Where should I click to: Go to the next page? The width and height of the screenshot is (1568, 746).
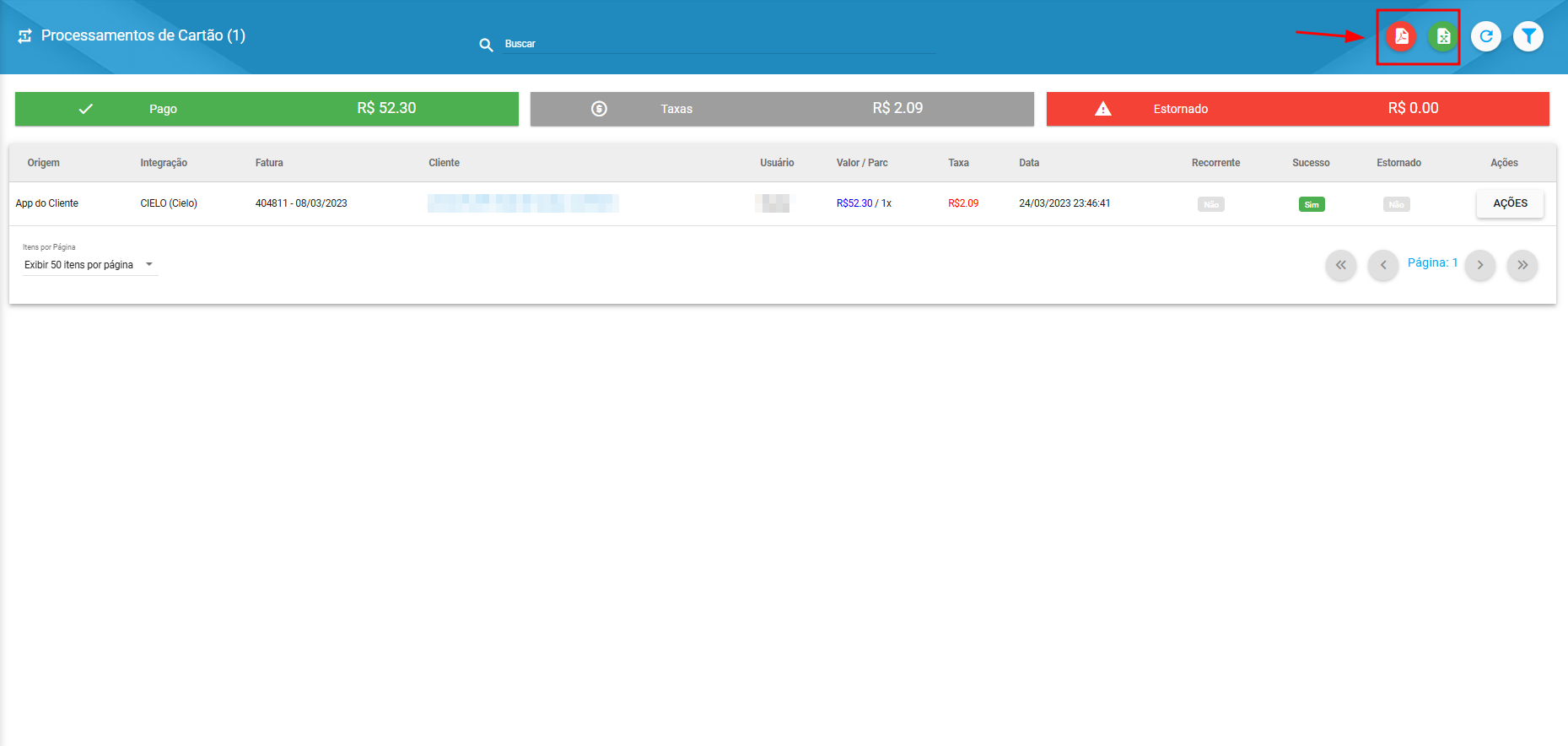(x=1480, y=265)
